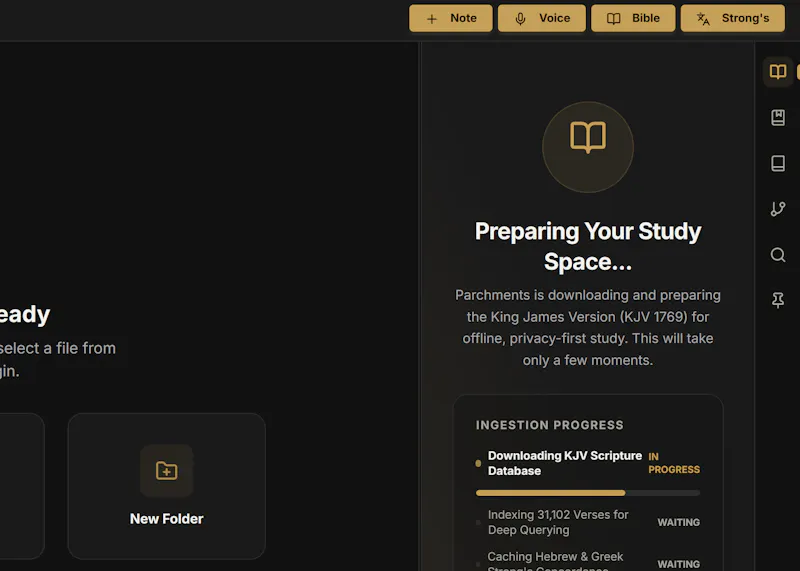Open the git branch sidebar icon
800x571 pixels.
pyautogui.click(x=778, y=209)
